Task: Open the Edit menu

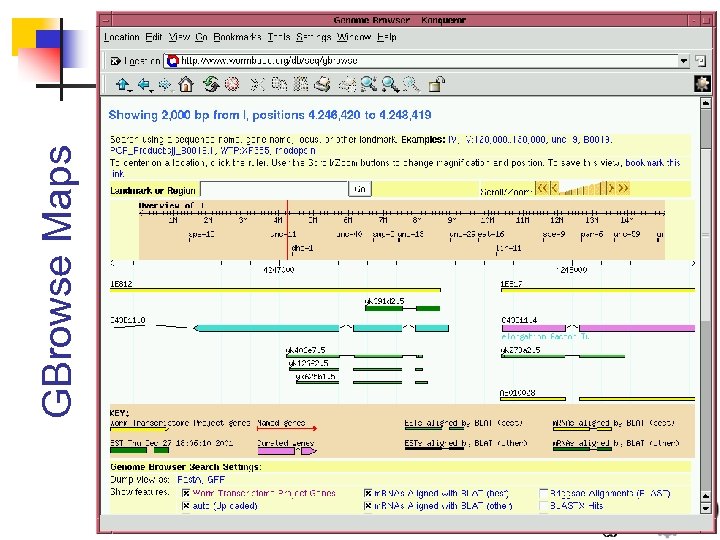Action: pyautogui.click(x=153, y=37)
